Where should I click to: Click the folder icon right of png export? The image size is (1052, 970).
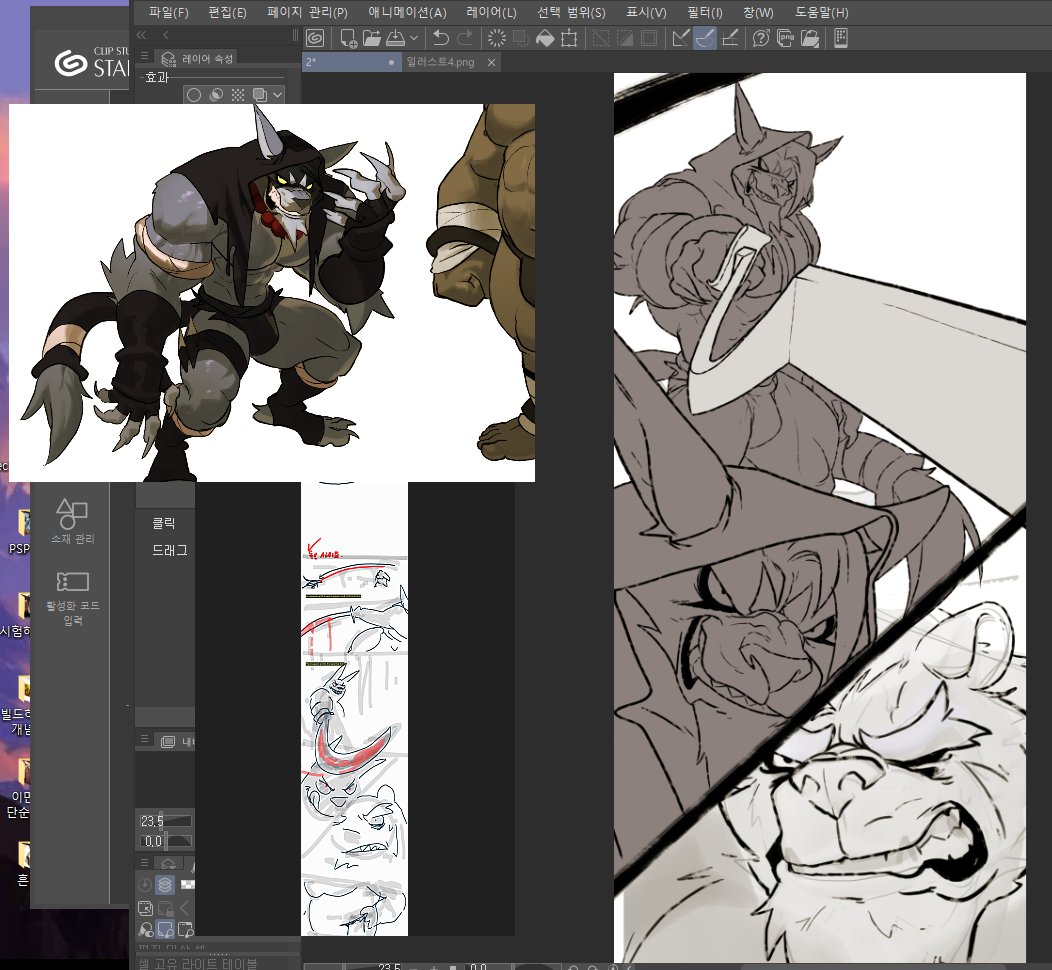click(x=810, y=38)
